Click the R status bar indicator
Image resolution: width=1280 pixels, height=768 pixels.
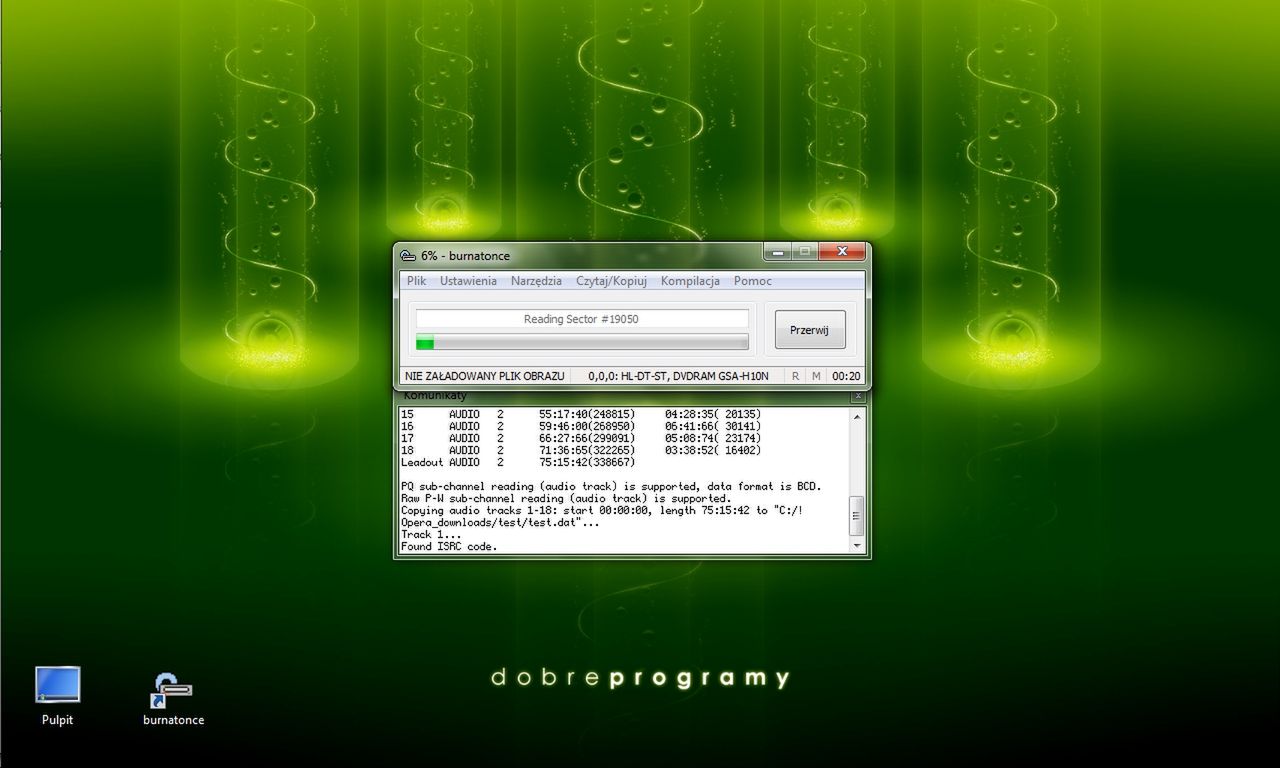795,376
